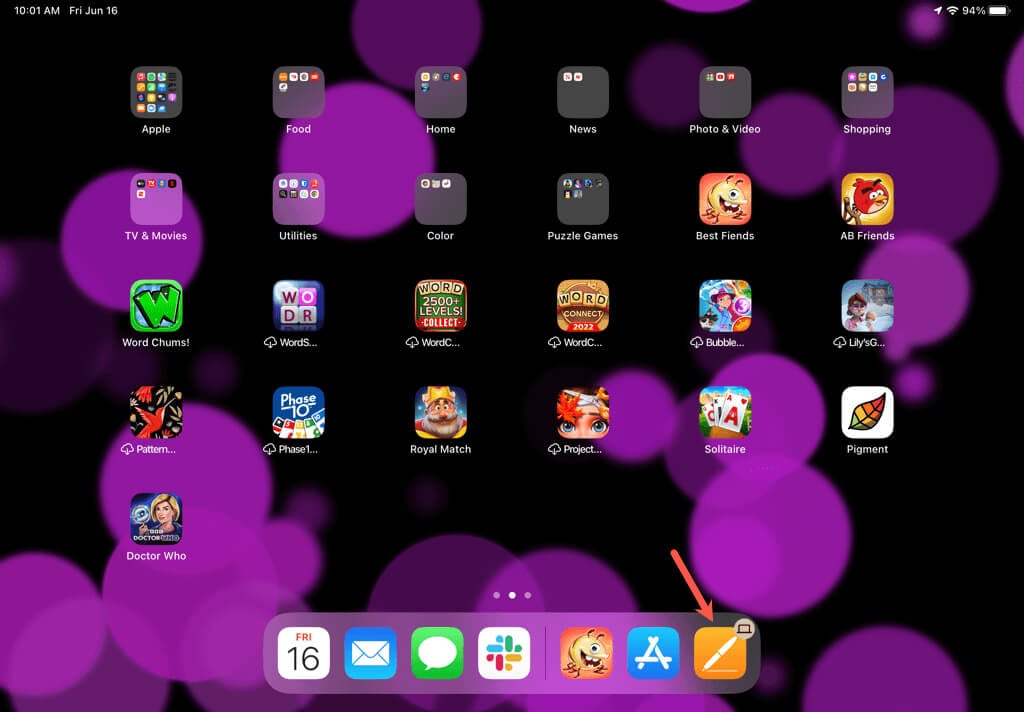The width and height of the screenshot is (1024, 712).
Task: Open the Word Chums! app
Action: [156, 306]
